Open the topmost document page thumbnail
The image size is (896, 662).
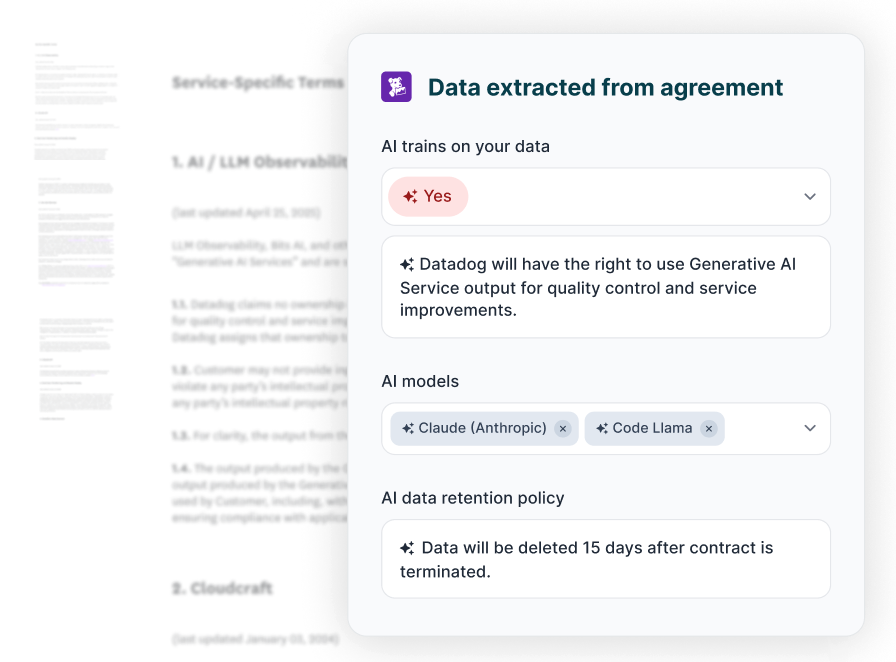coord(77,96)
